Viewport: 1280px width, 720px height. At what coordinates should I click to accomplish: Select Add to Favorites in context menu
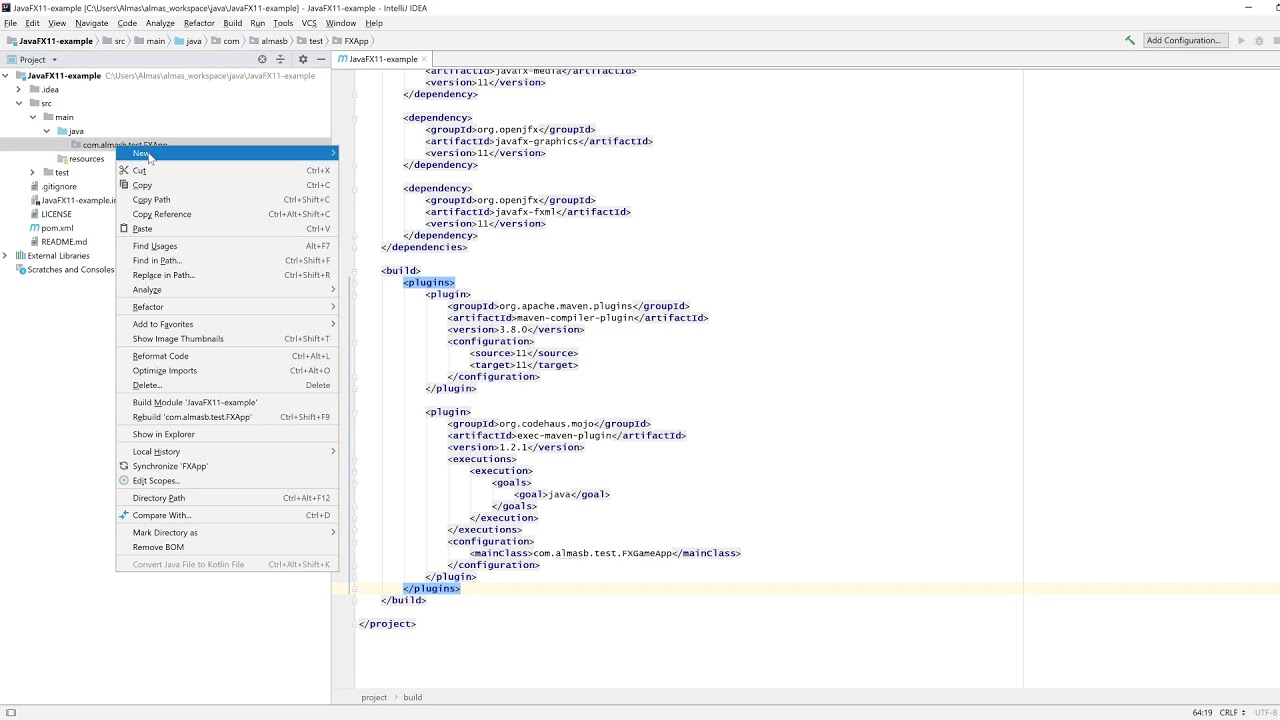[227, 324]
